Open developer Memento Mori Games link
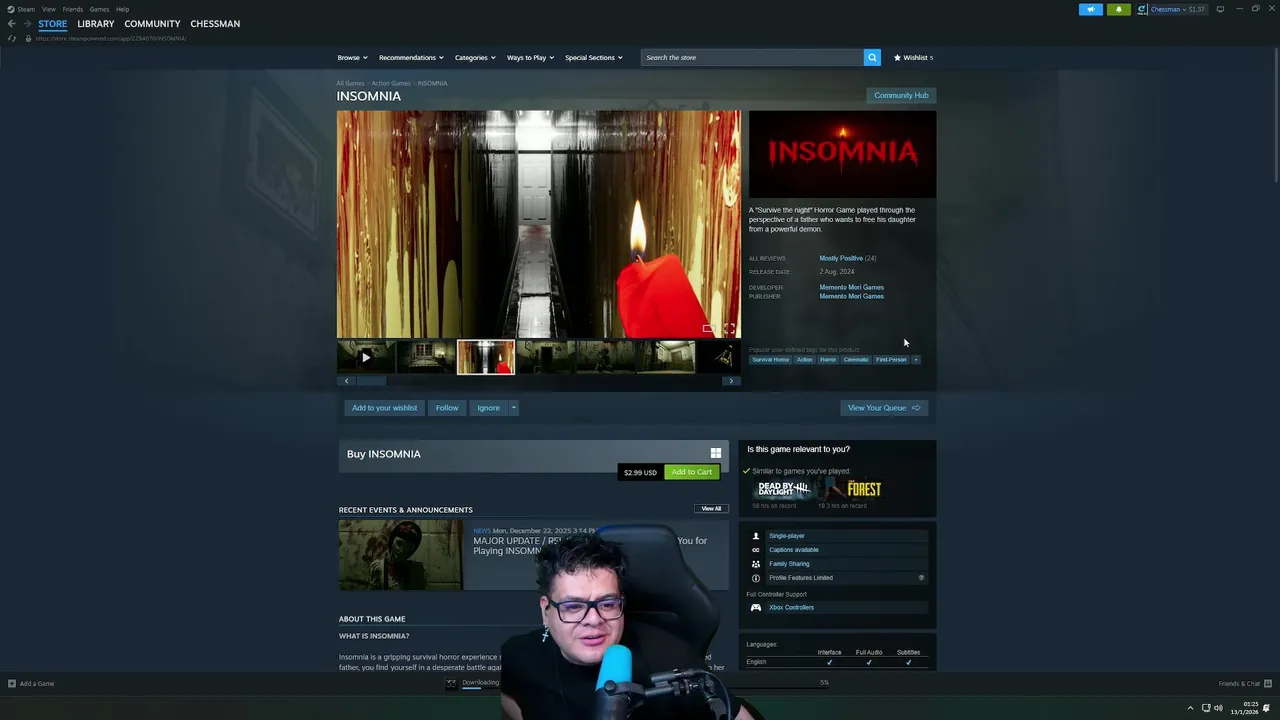 851,287
